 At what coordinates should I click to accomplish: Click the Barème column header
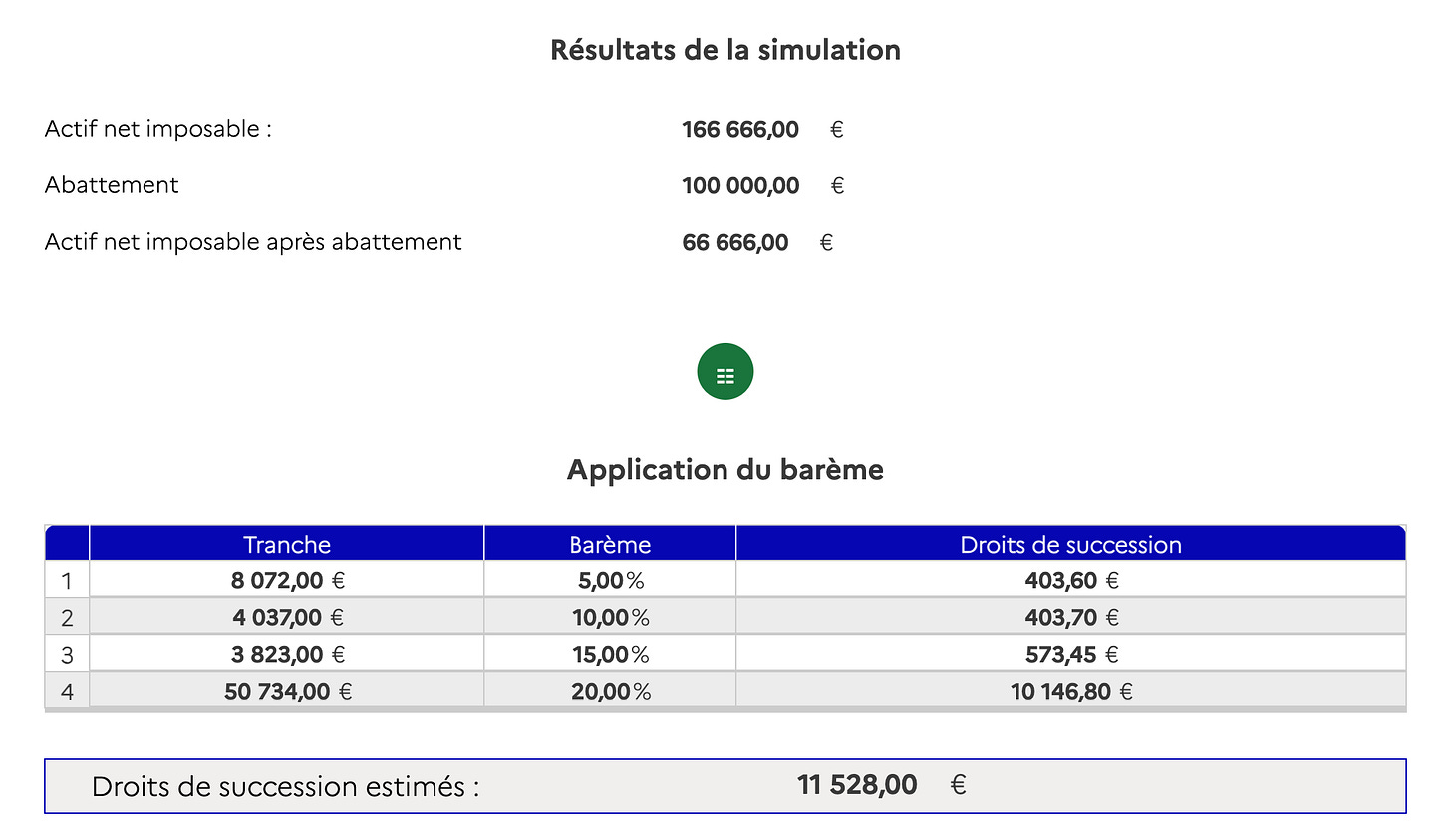tap(610, 544)
